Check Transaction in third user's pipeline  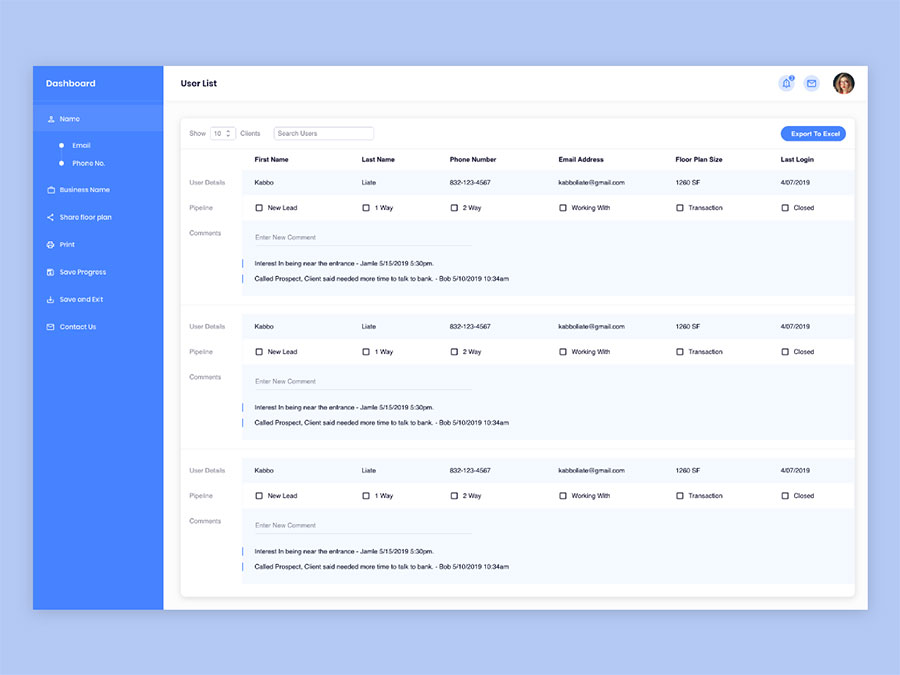[680, 496]
